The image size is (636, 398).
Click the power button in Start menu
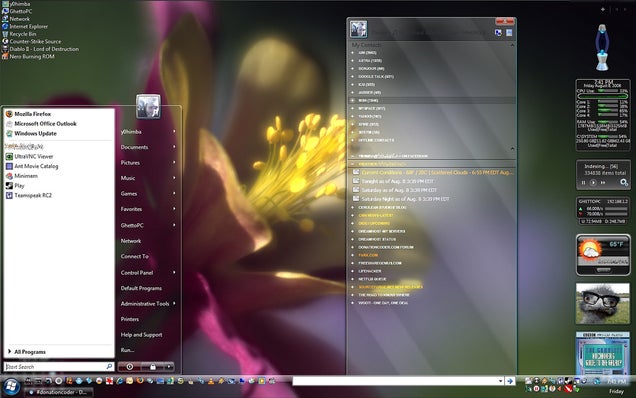(x=129, y=367)
